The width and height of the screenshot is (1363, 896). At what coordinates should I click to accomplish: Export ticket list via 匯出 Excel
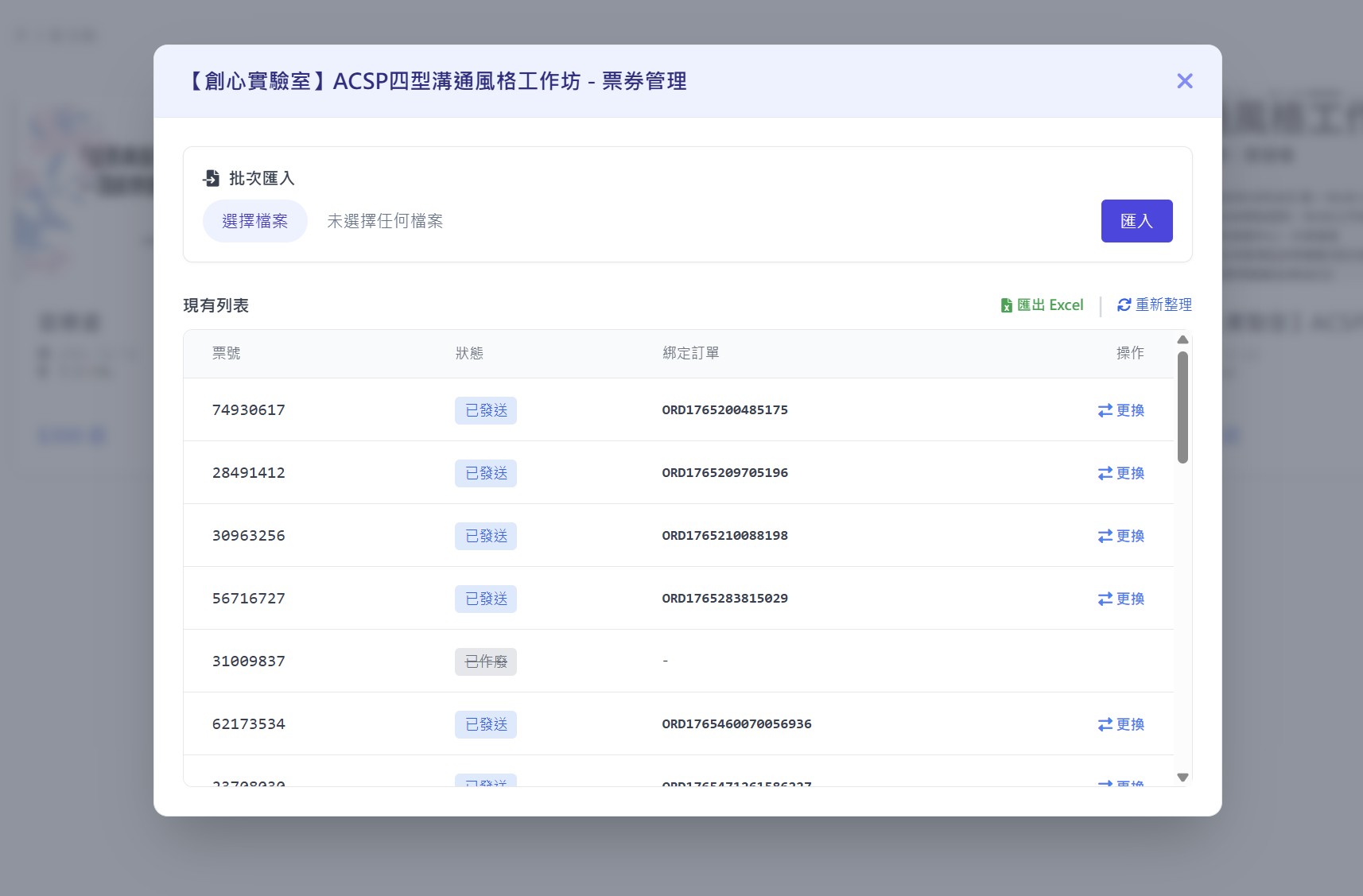1049,305
